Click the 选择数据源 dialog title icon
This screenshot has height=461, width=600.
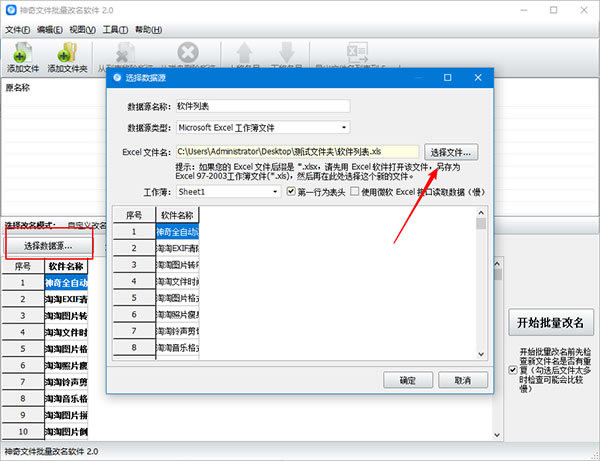tap(117, 78)
